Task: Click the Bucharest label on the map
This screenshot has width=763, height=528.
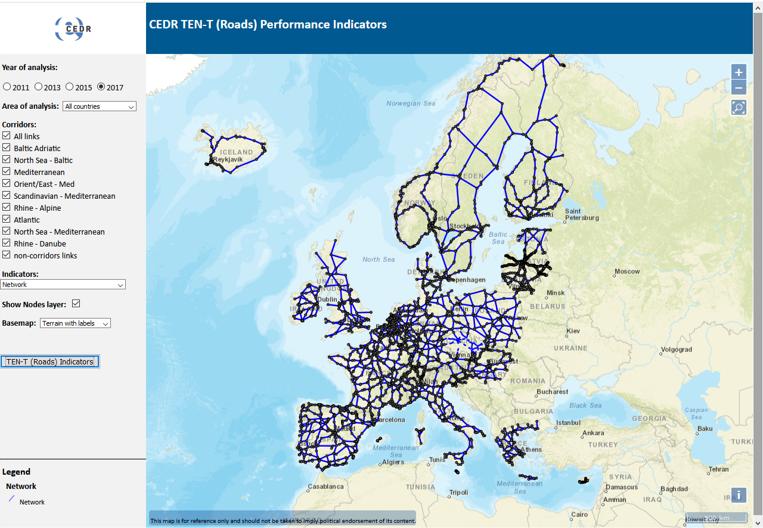Action: pyautogui.click(x=552, y=392)
